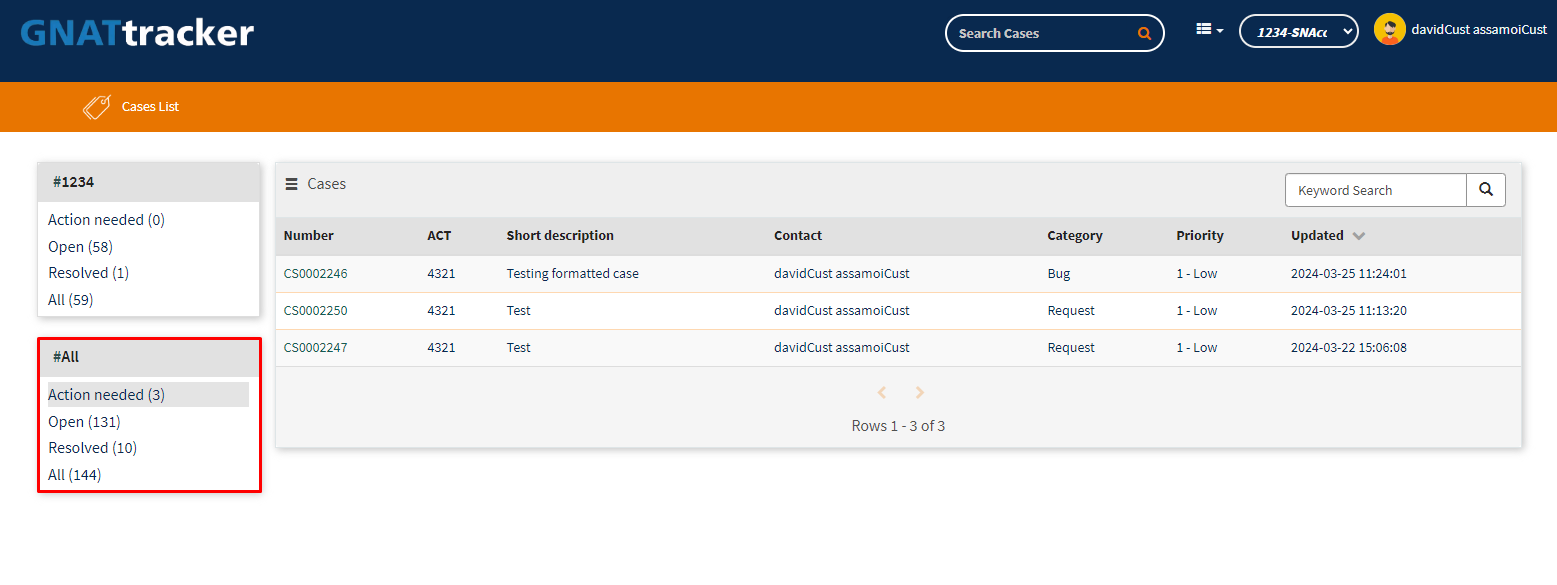Click the Cases panel hamburger icon
This screenshot has height=585, width=1557.
click(x=291, y=184)
